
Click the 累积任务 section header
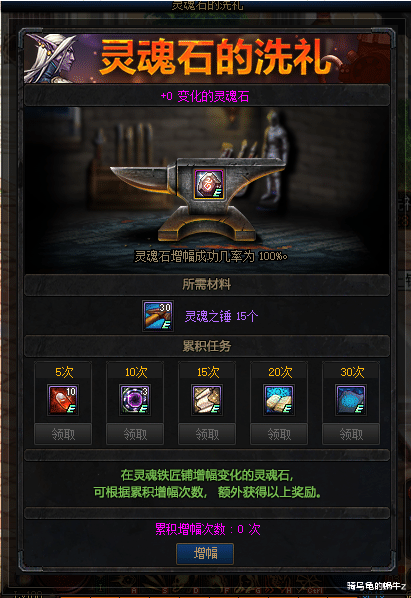[207, 346]
